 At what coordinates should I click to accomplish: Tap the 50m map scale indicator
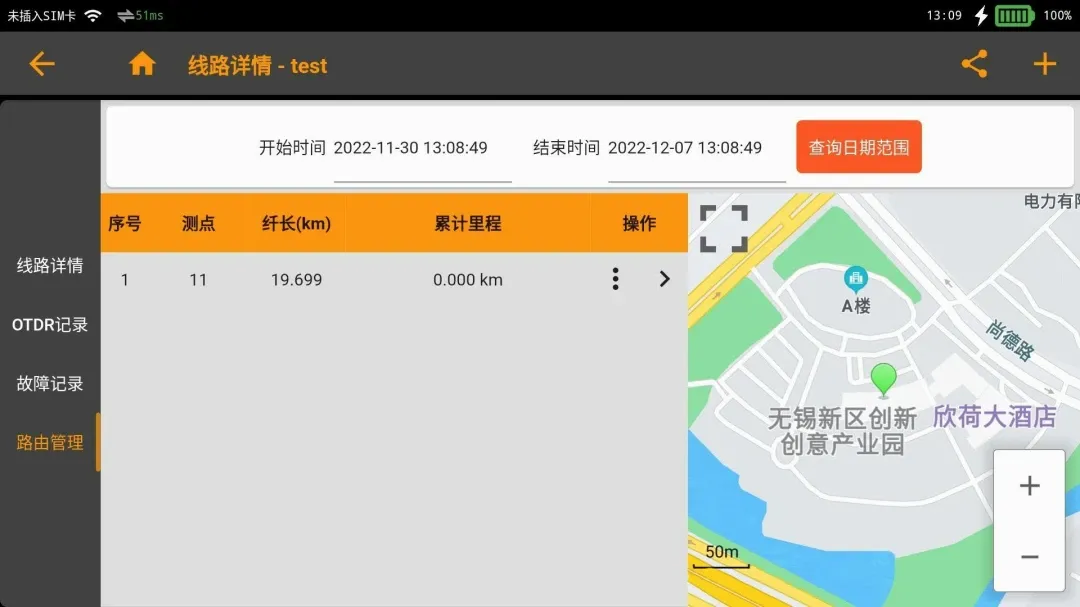[721, 555]
